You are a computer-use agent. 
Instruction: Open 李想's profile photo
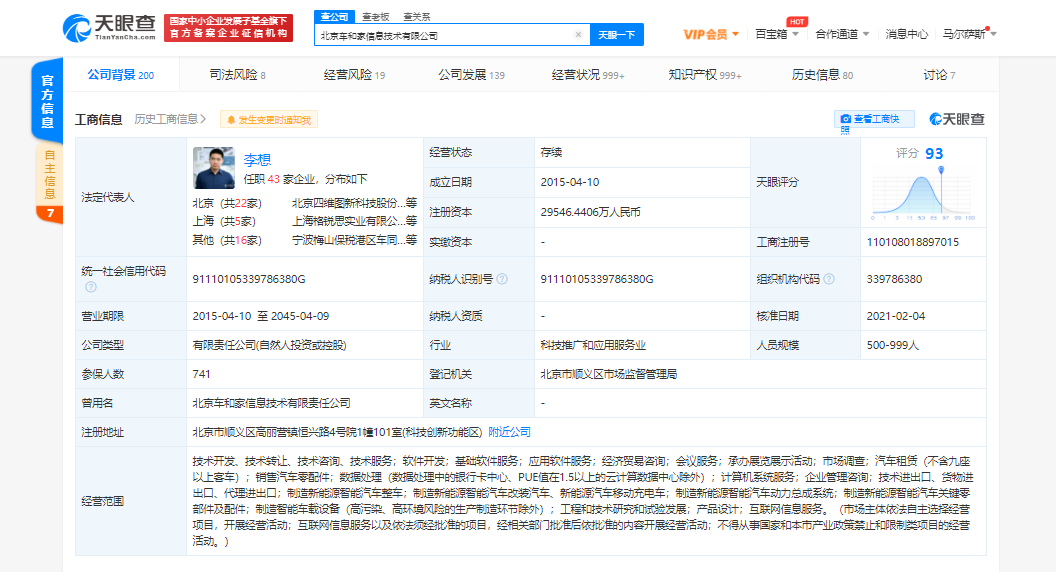(213, 168)
